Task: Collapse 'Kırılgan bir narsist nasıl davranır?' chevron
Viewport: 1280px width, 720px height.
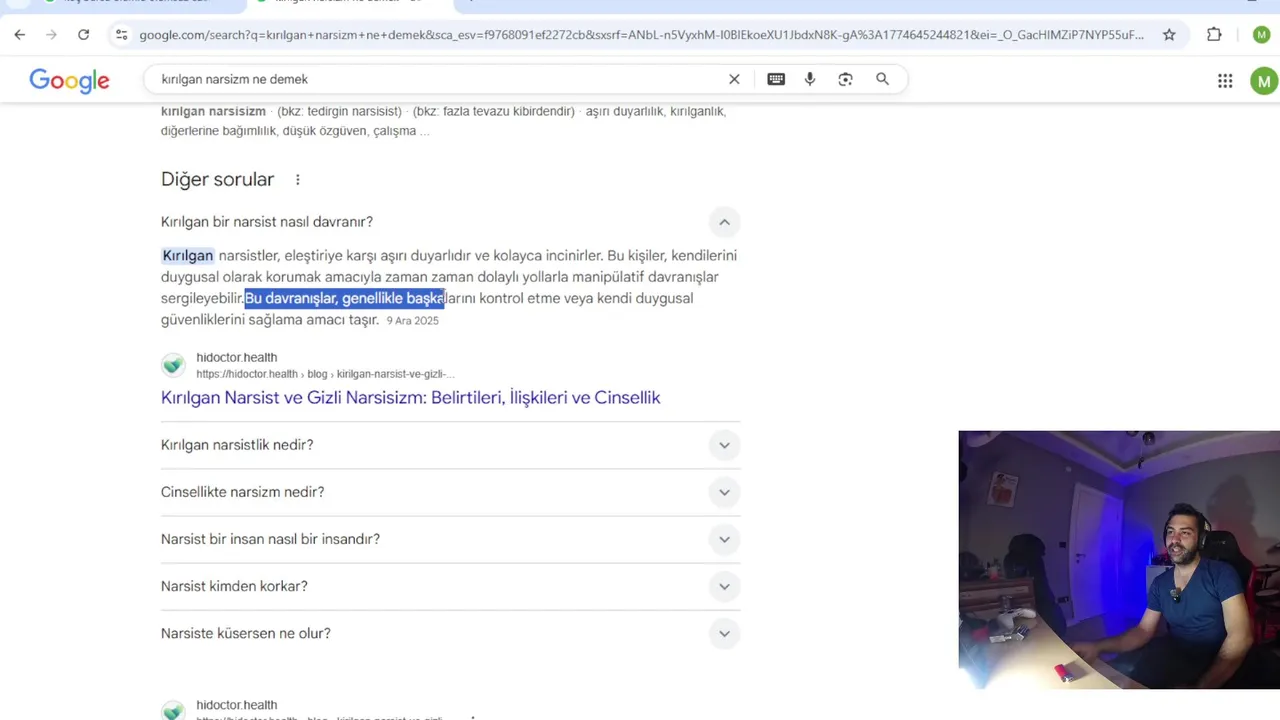Action: click(724, 222)
